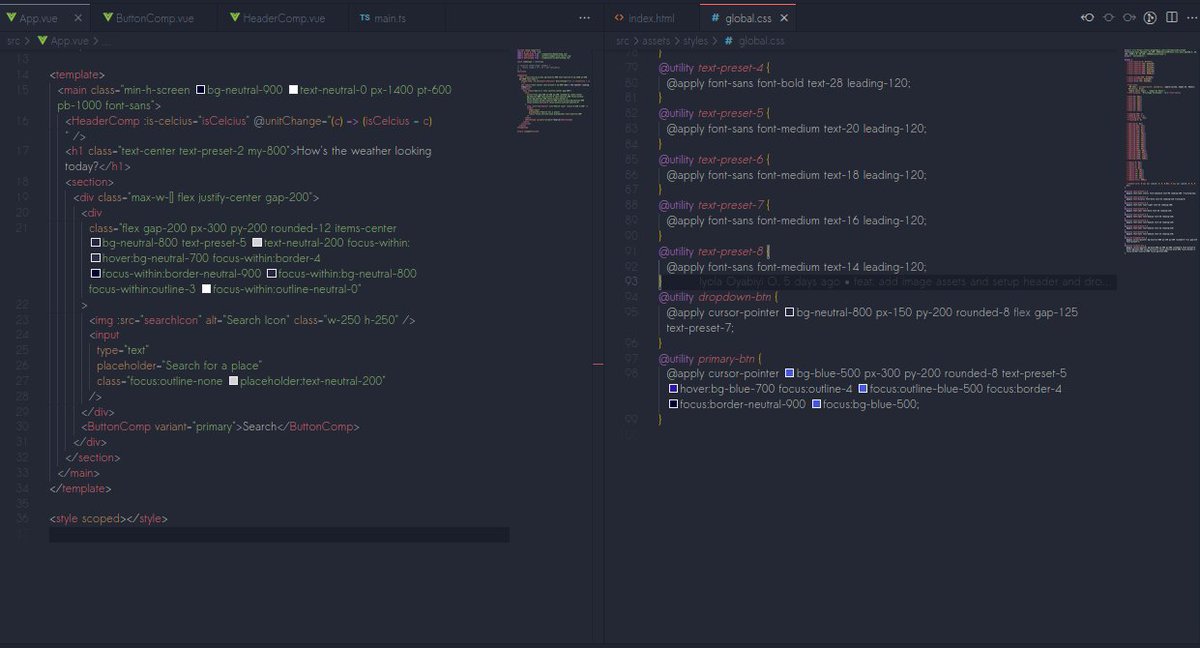Click '@apply font-sans font-medium text-14' line

tap(796, 266)
